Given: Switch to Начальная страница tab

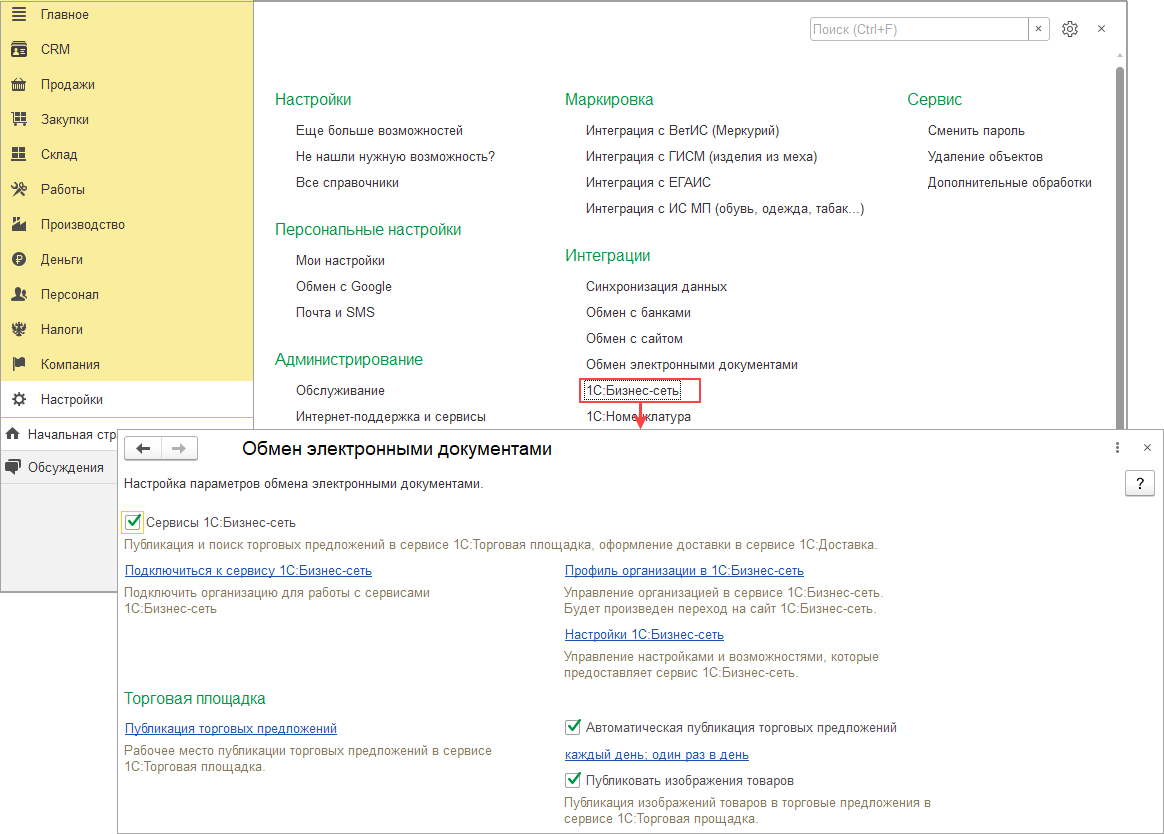Looking at the screenshot, I should tap(71, 434).
